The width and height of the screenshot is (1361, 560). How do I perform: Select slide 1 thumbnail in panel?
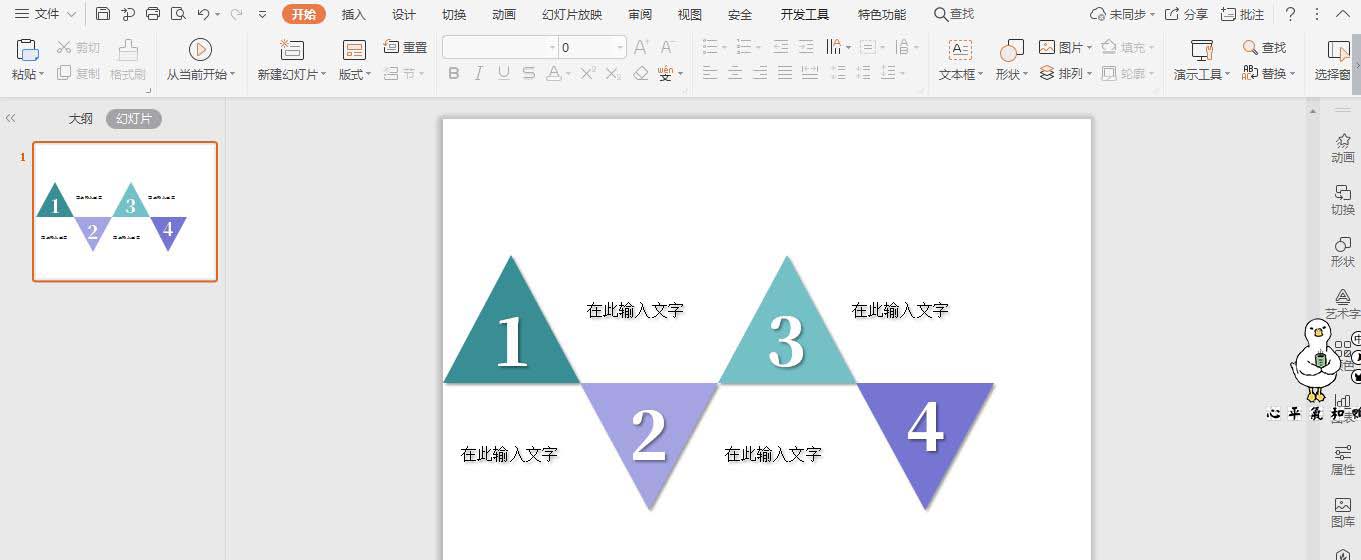[x=125, y=211]
